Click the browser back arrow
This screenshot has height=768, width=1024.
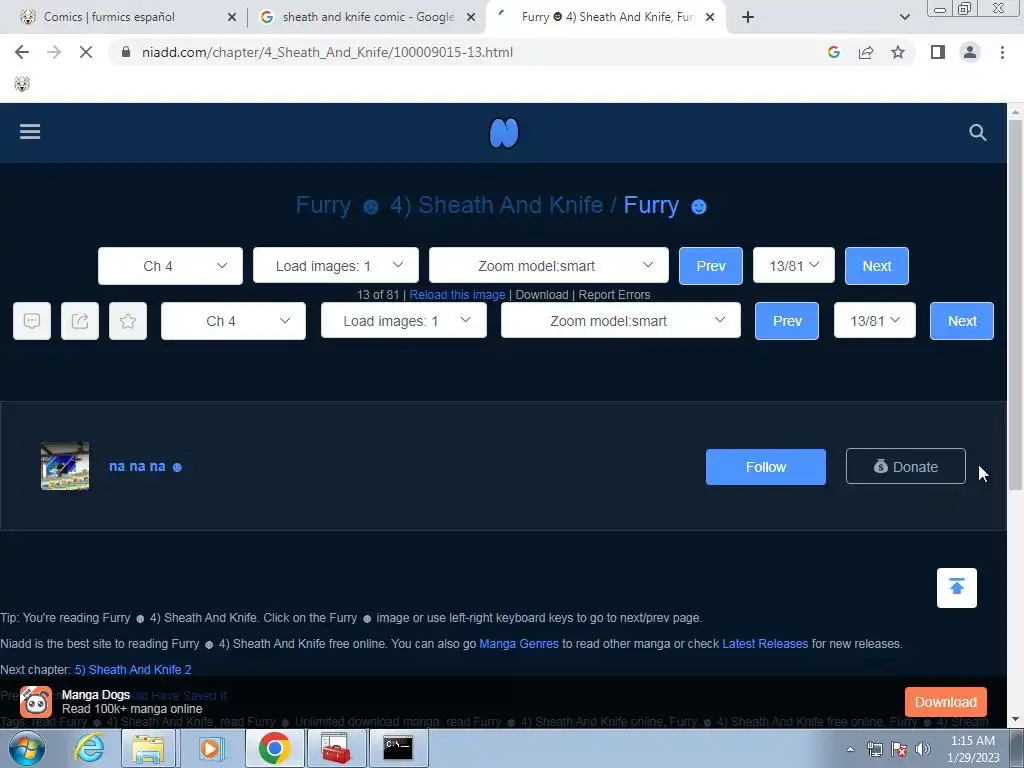pyautogui.click(x=22, y=52)
